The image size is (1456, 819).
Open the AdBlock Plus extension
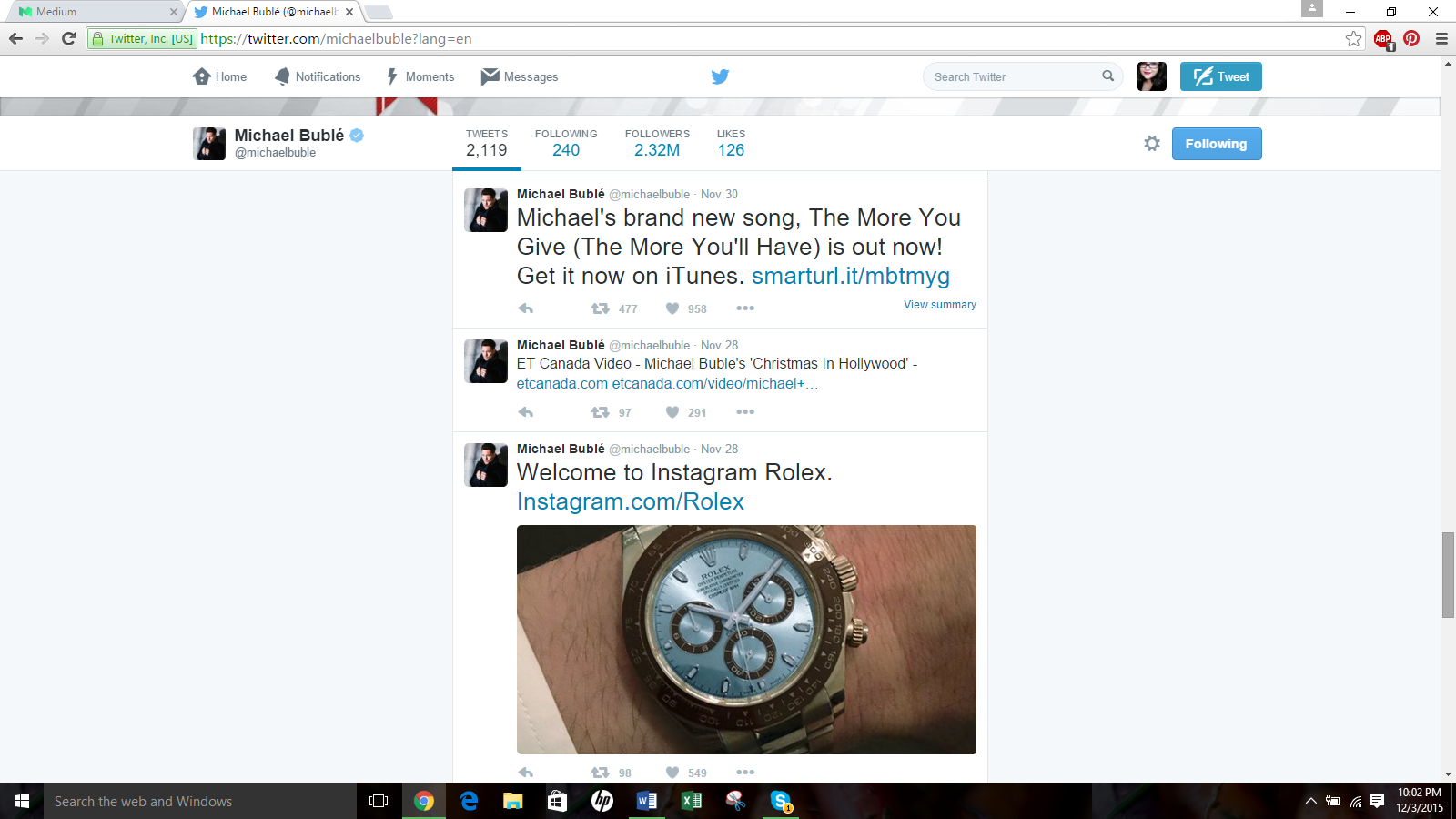1383,38
